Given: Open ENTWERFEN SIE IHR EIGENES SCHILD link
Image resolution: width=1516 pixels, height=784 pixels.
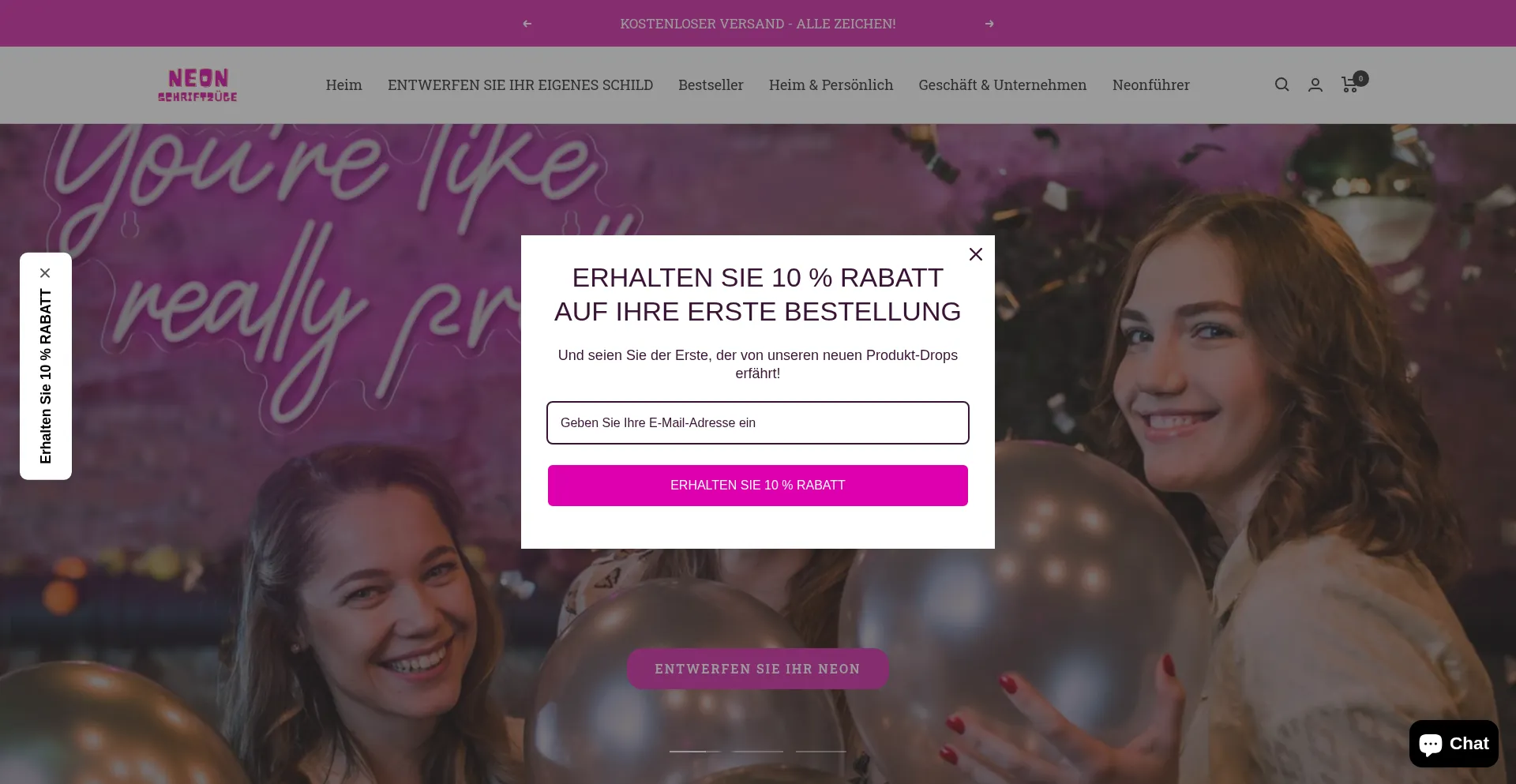Looking at the screenshot, I should point(520,84).
